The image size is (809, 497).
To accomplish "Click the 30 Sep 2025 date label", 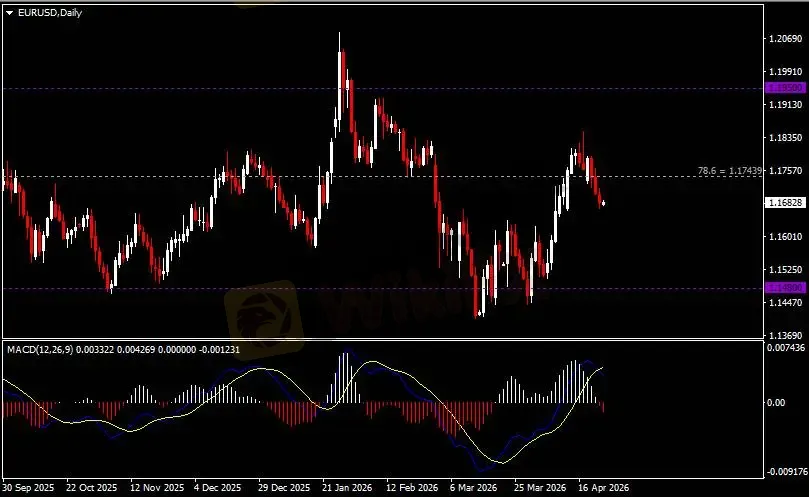I will 27,489.
